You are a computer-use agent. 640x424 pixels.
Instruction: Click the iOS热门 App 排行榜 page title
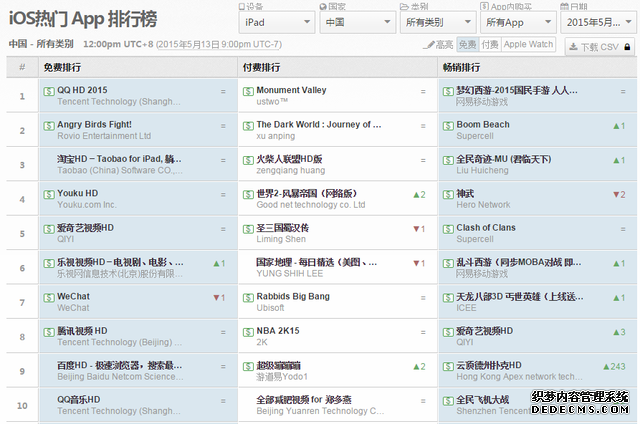click(83, 19)
